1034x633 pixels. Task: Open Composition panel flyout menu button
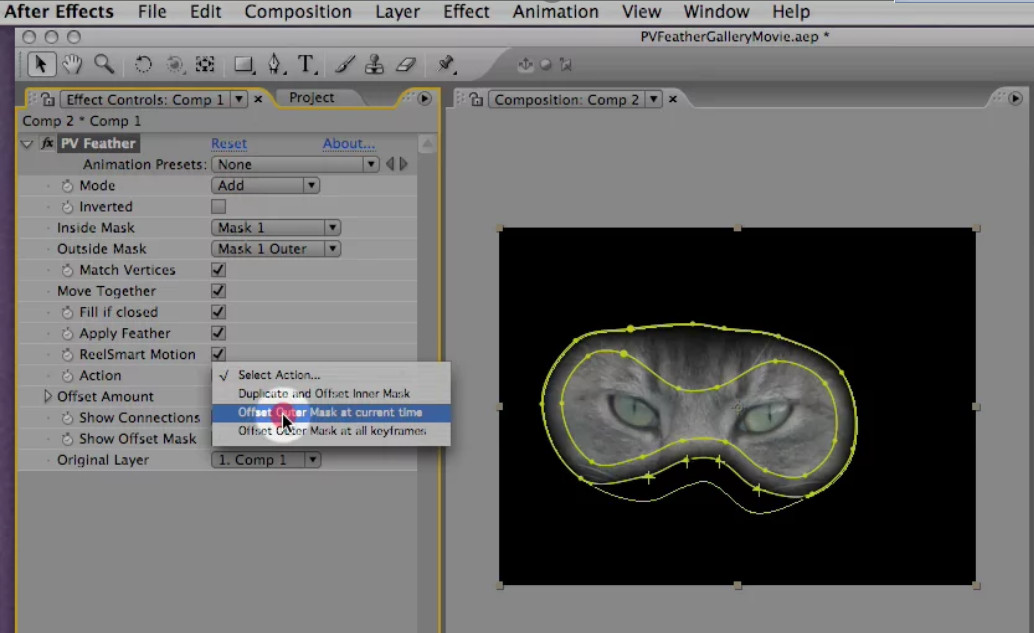(x=1016, y=99)
